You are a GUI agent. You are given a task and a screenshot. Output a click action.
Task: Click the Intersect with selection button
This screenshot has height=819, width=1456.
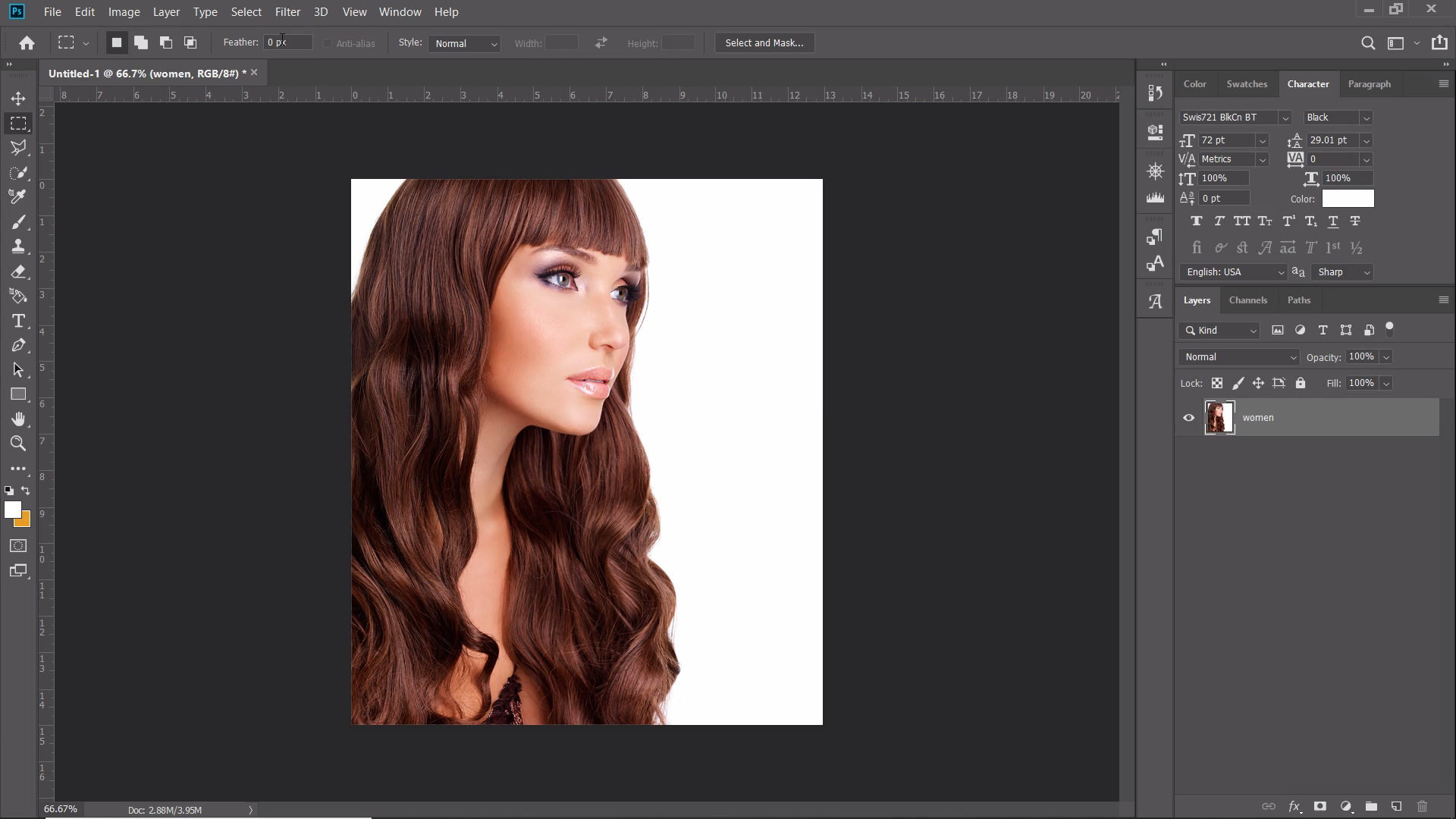point(190,43)
